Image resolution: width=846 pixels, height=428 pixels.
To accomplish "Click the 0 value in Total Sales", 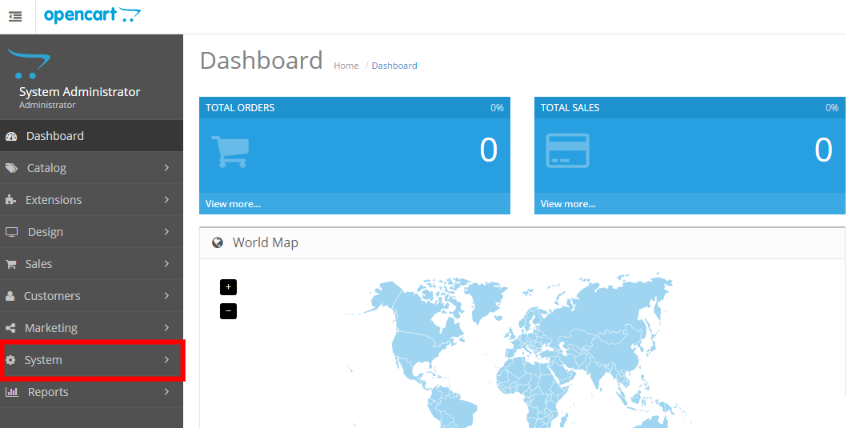I will [824, 150].
